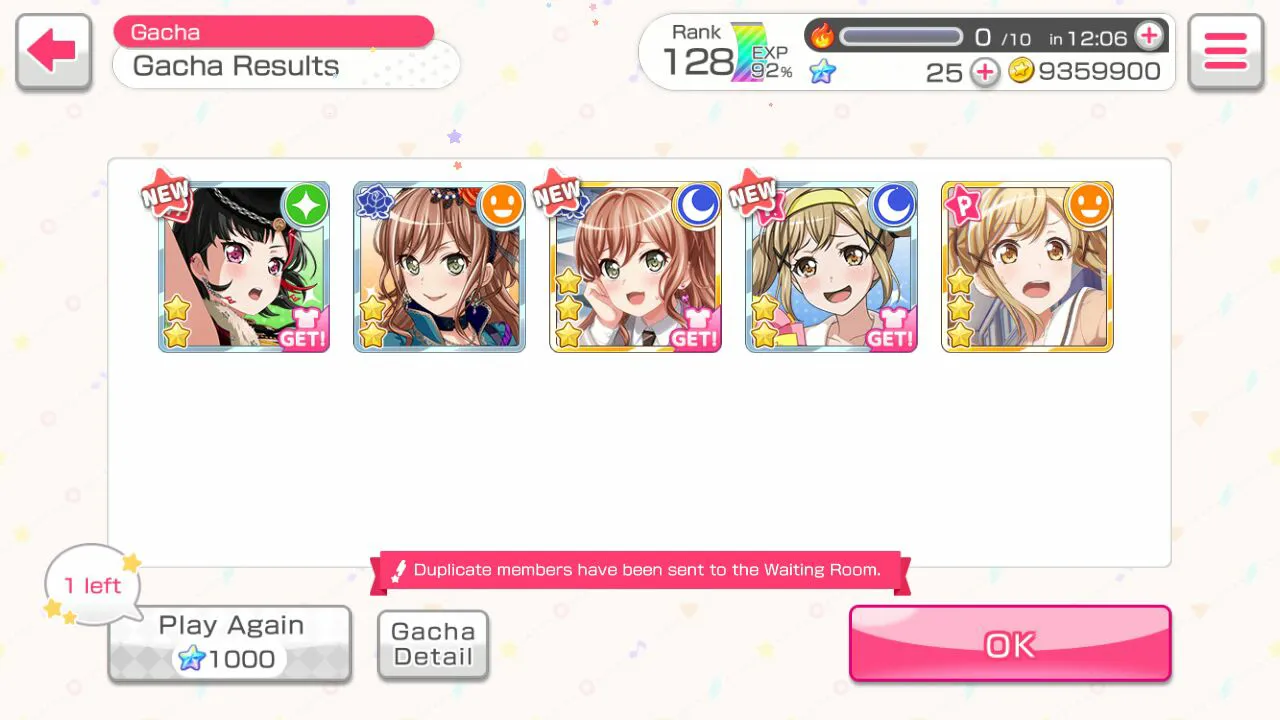
Task: Select the black-haired member card
Action: pyautogui.click(x=244, y=267)
